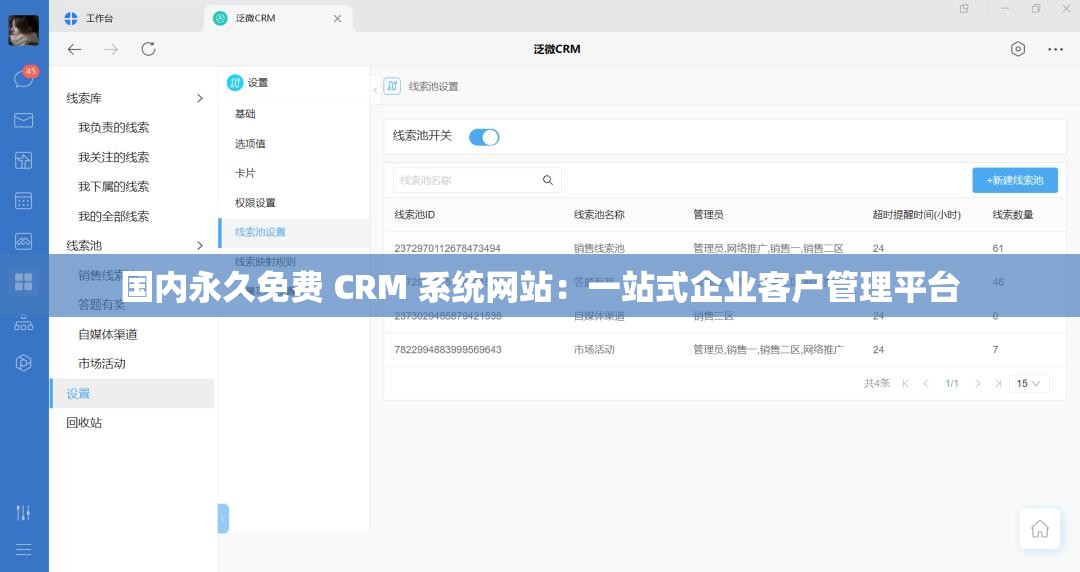Open the messages icon with 45 badge
This screenshot has height=572, width=1080.
(x=24, y=78)
